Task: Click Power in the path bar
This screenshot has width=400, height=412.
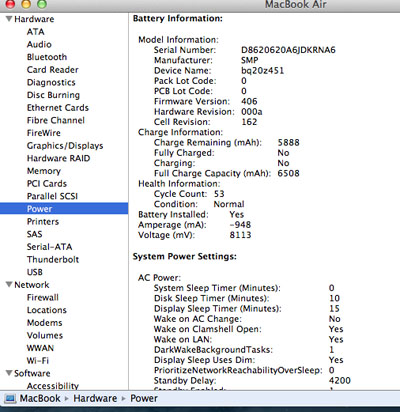Action: 144,398
